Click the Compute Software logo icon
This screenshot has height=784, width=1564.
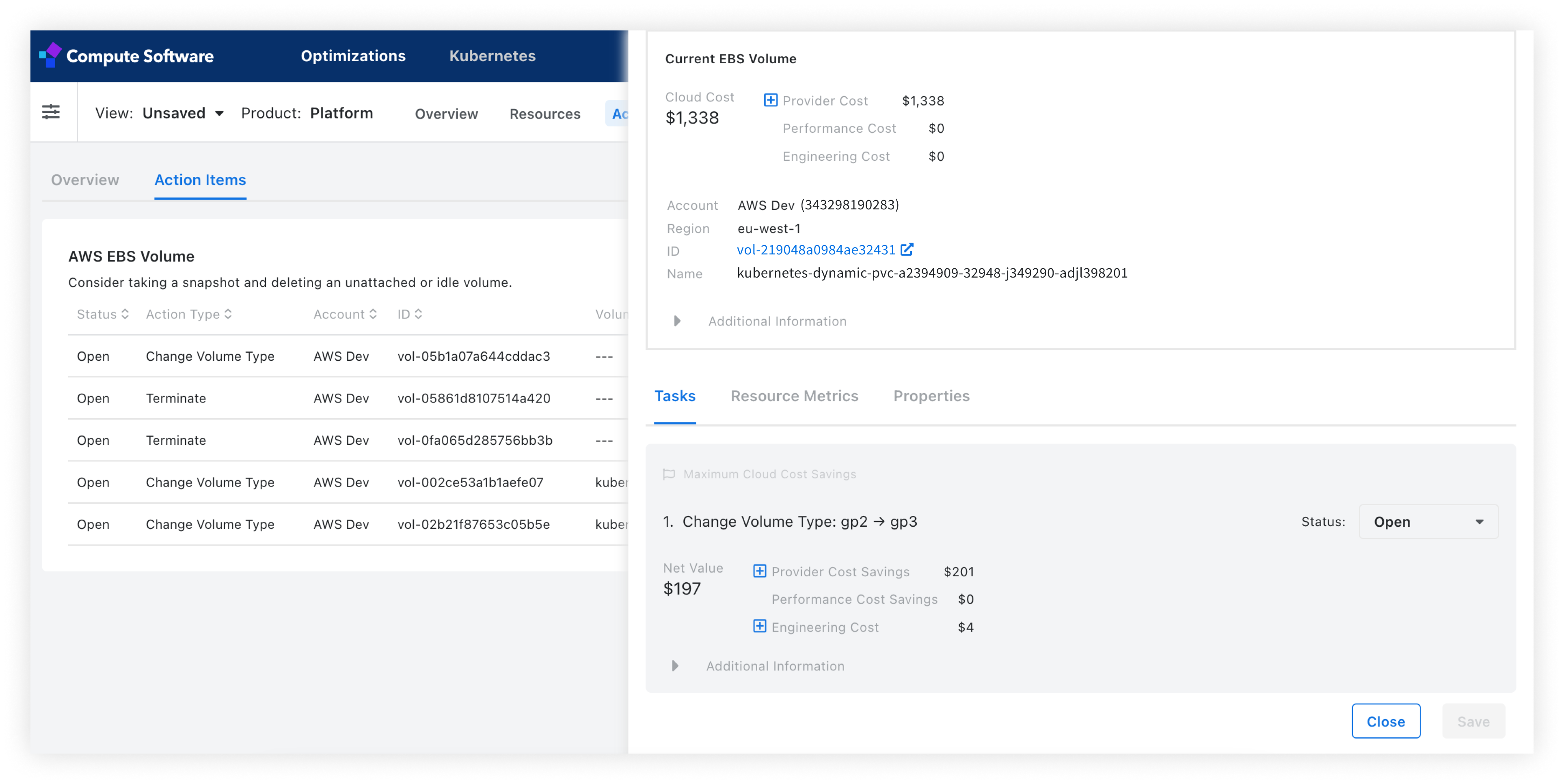pos(50,55)
